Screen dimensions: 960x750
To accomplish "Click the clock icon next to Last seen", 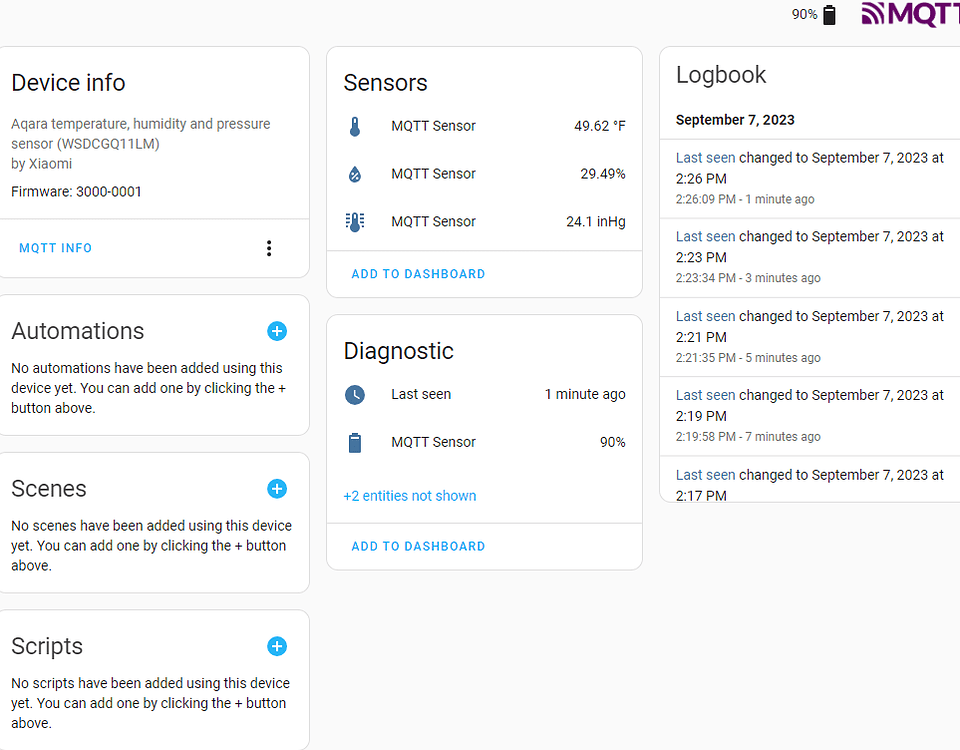I will click(355, 394).
